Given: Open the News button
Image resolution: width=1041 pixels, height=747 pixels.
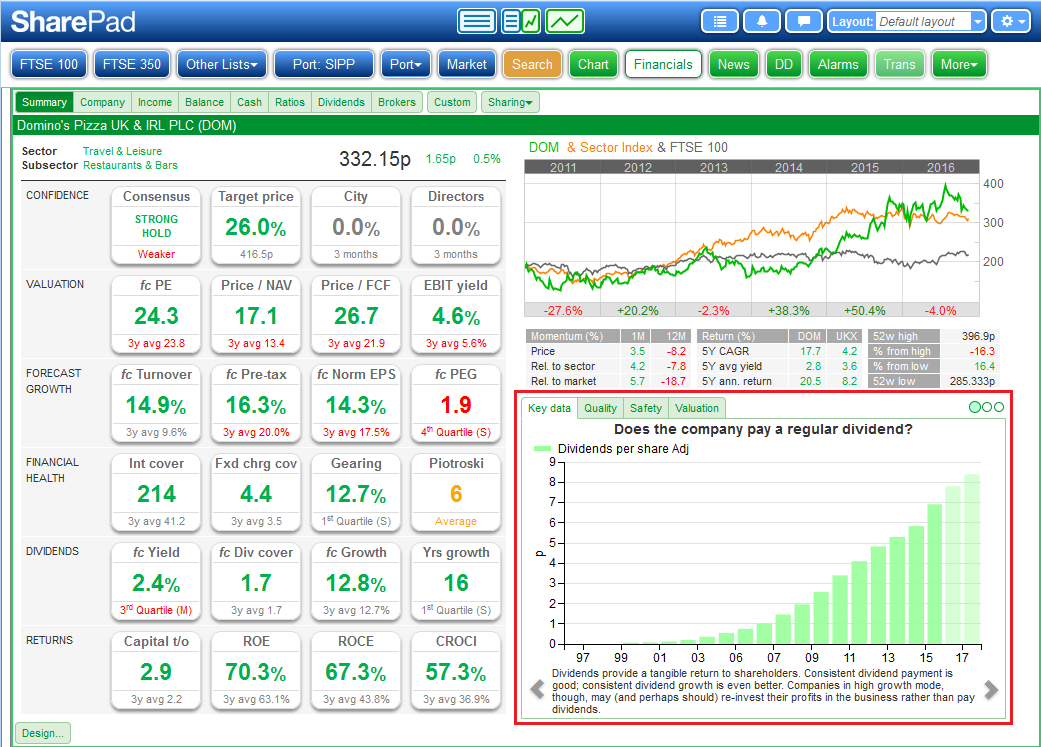Looking at the screenshot, I should pyautogui.click(x=734, y=64).
